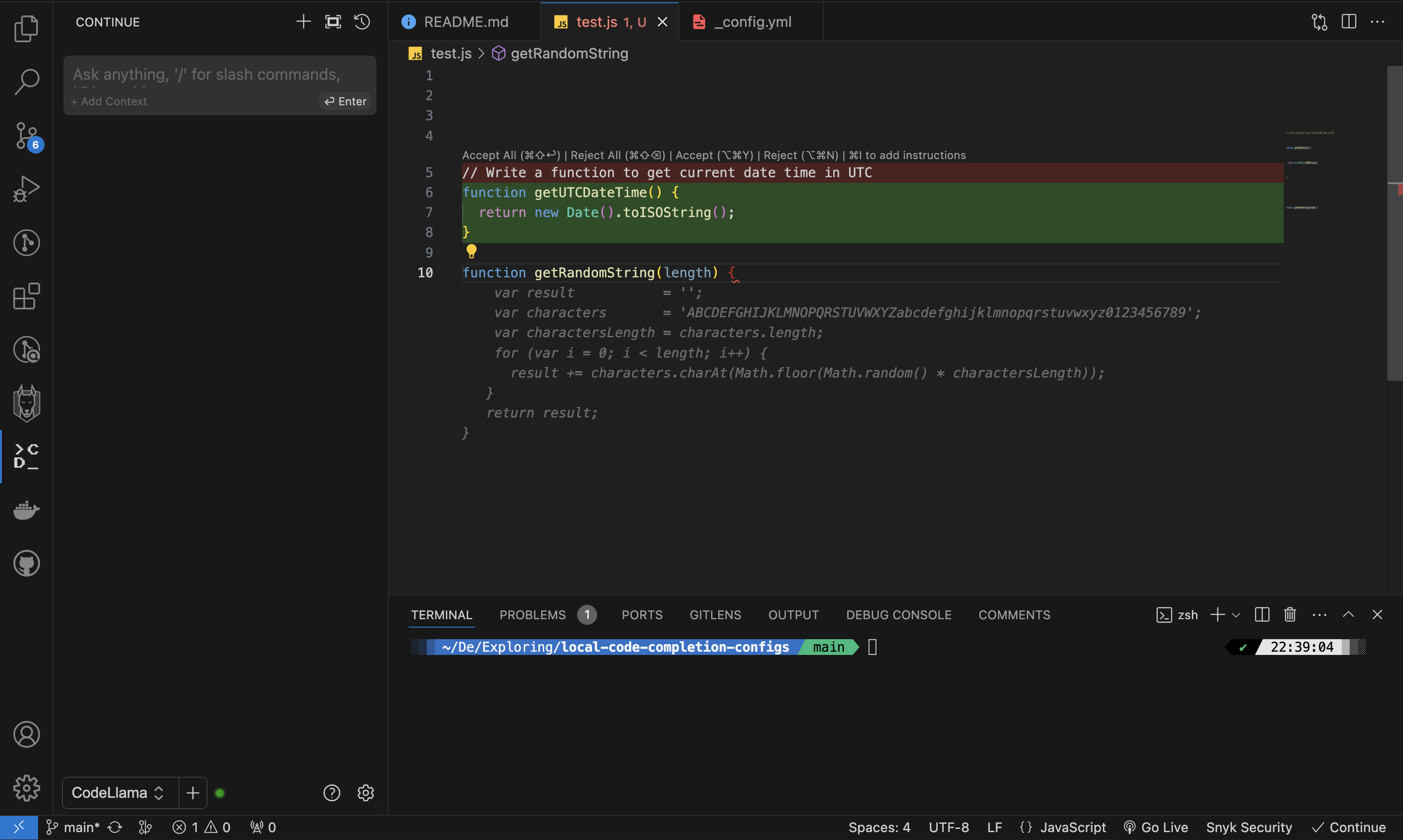Toggle Go Live server
The height and width of the screenshot is (840, 1403).
[1156, 827]
